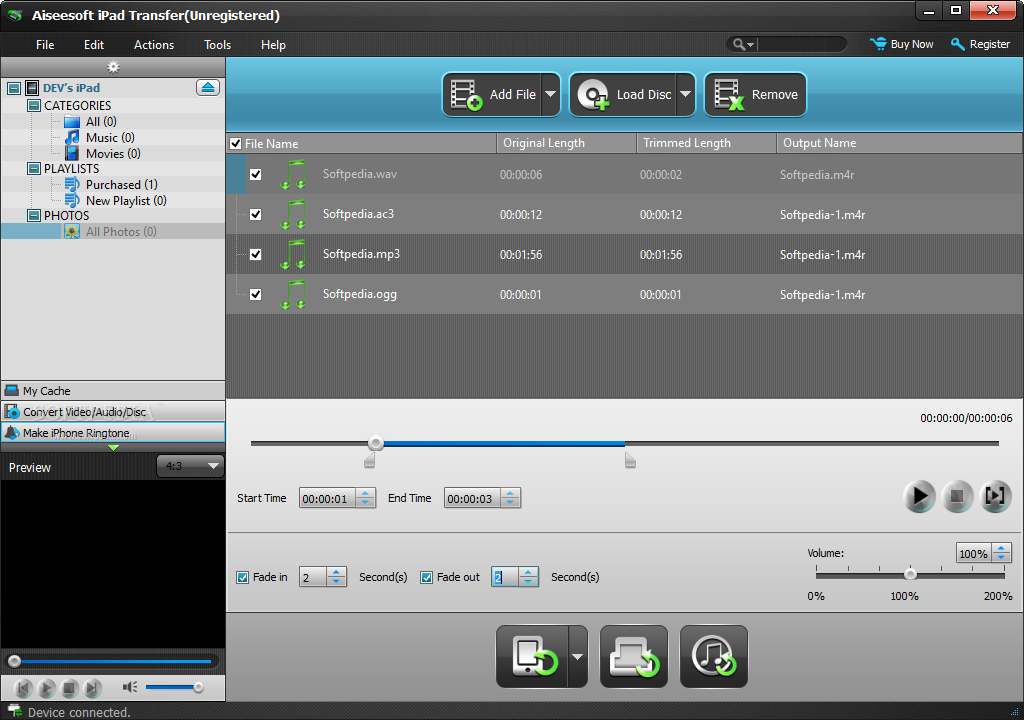This screenshot has height=720, width=1024.
Task: Open the Help menu
Action: click(273, 44)
